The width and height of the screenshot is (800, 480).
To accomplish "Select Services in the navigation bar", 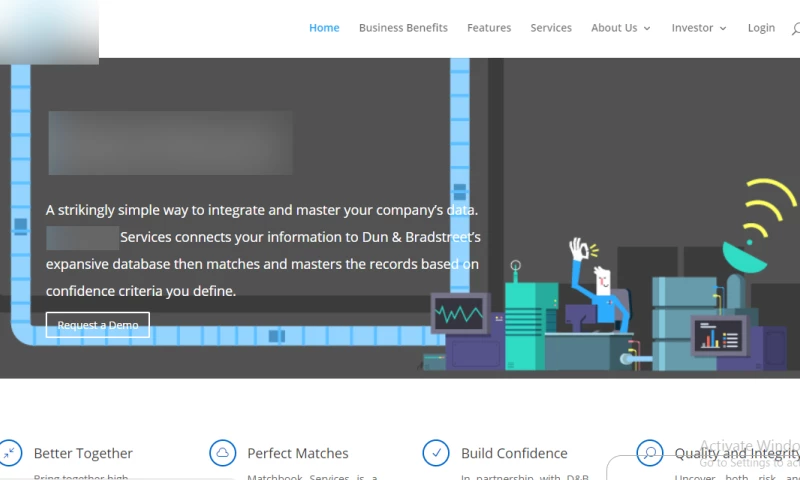I will click(551, 28).
